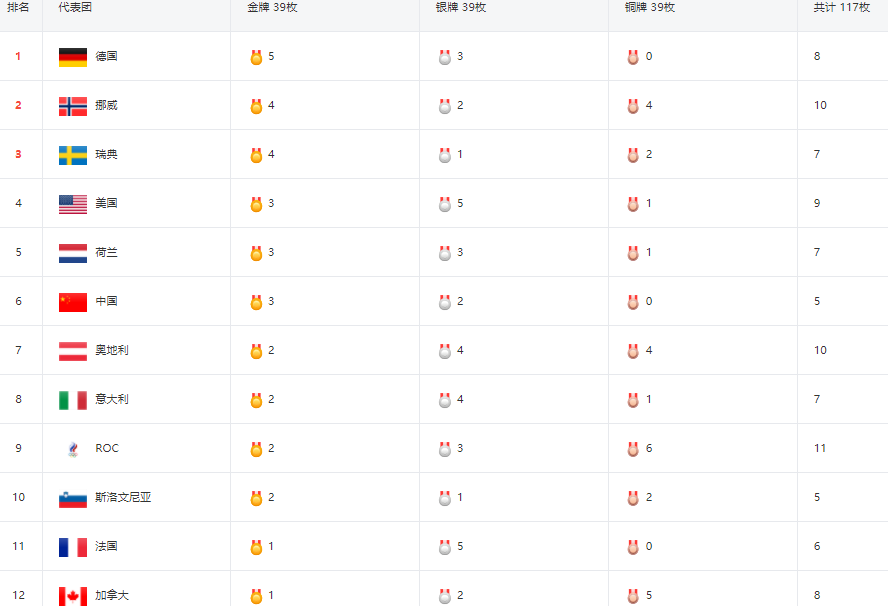Image resolution: width=888 pixels, height=606 pixels.
Task: Open the 斯洛文尼亚 team link
Action: click(x=123, y=497)
